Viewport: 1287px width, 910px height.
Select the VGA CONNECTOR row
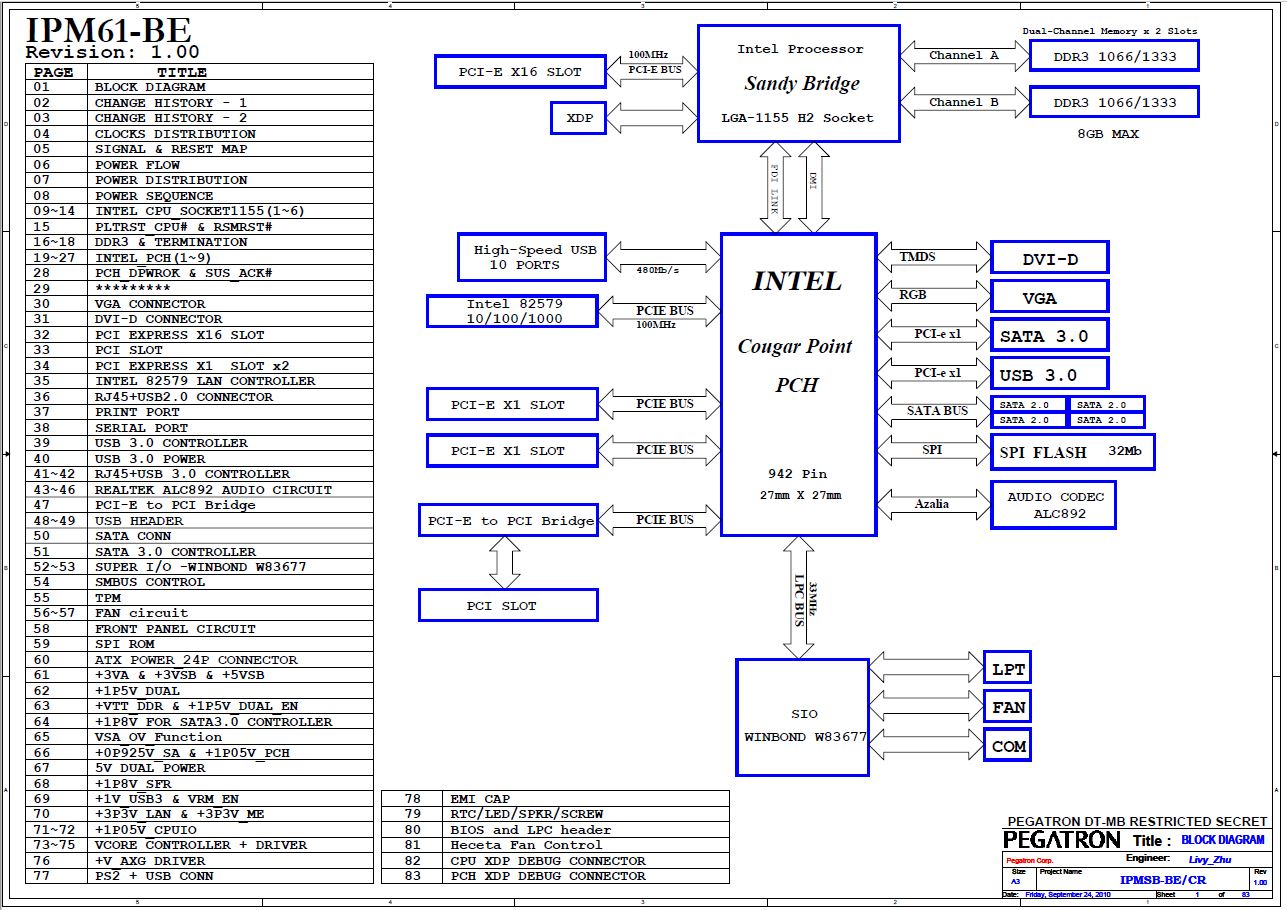[199, 304]
